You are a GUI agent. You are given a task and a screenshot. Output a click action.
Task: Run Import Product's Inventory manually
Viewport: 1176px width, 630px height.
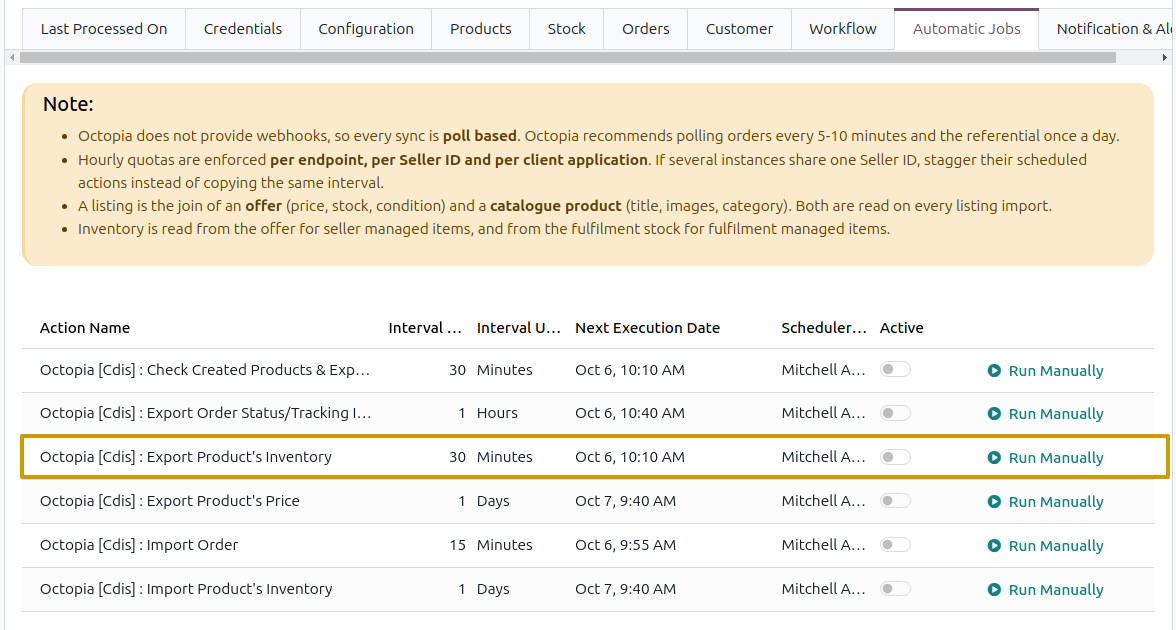(1046, 590)
